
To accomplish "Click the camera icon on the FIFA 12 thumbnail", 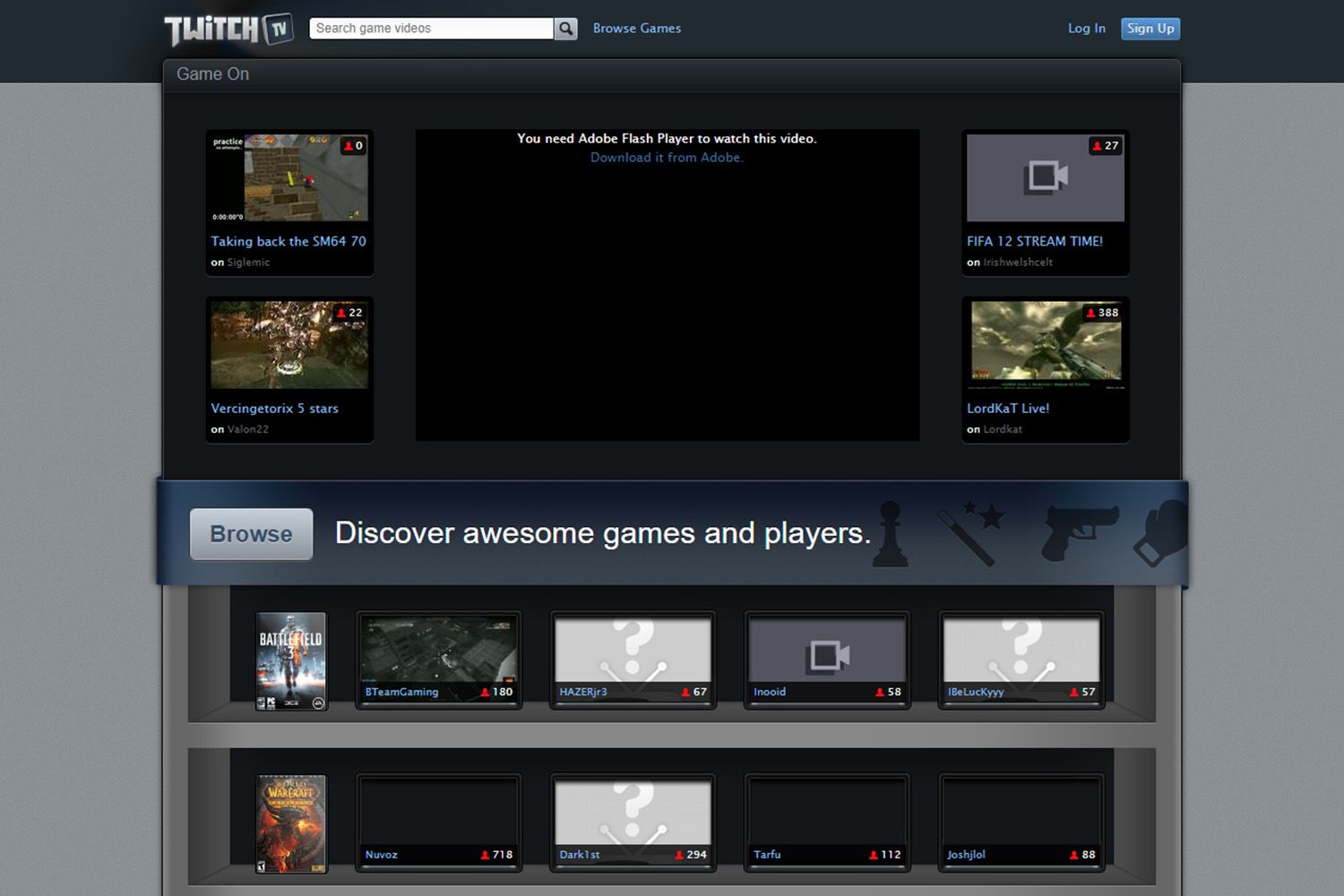I will (1045, 177).
